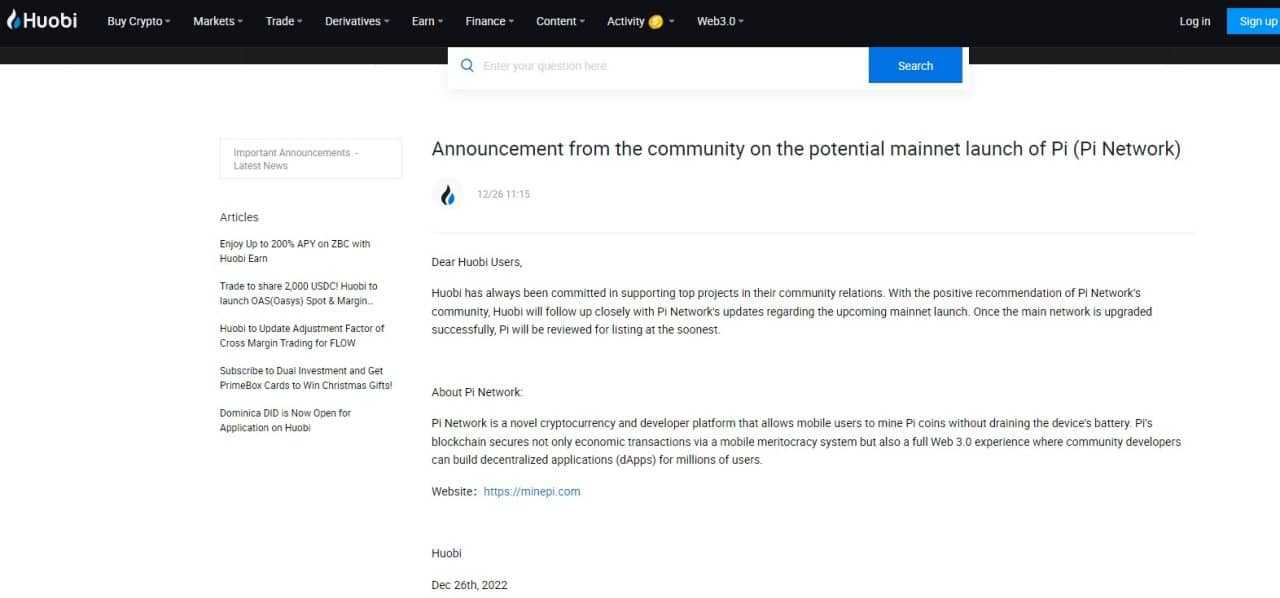
Task: Open the Buy Crypto dropdown
Action: [139, 21]
